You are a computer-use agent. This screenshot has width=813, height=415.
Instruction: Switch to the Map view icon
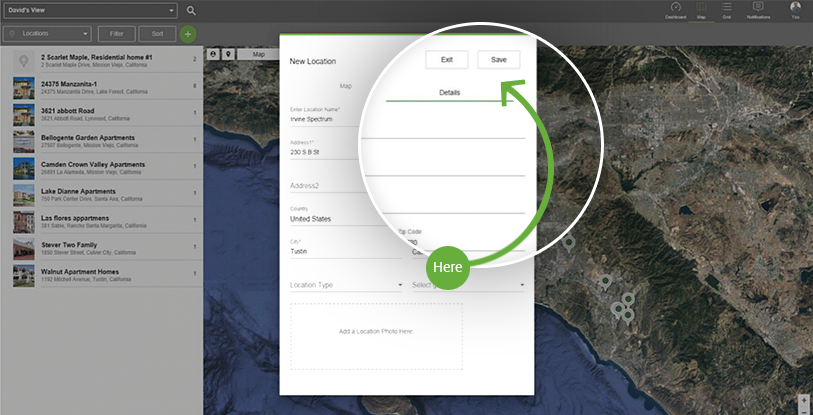(x=701, y=10)
